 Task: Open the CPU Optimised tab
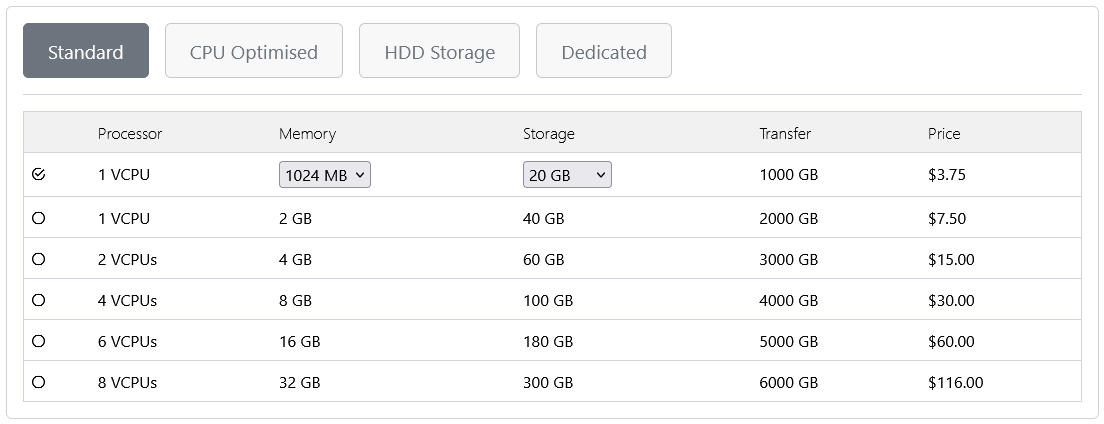click(254, 51)
